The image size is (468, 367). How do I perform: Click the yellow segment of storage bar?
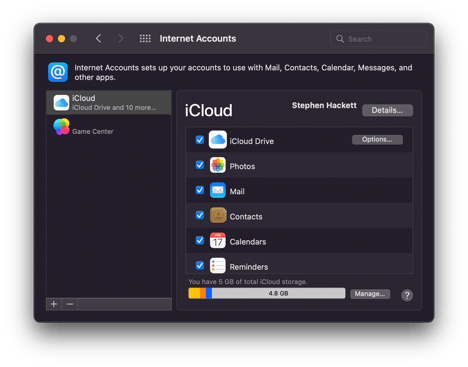point(194,293)
